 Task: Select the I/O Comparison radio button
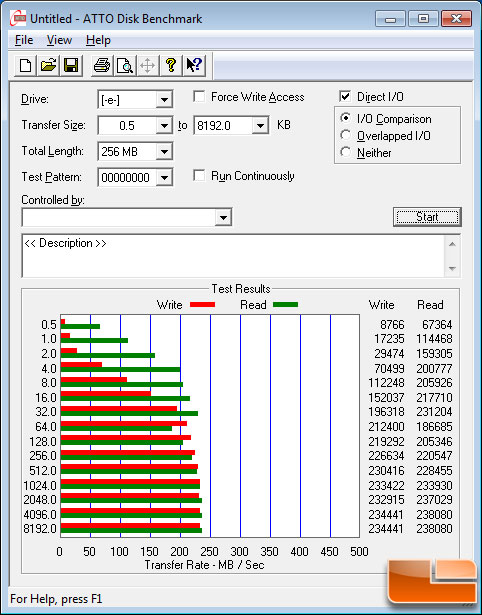(346, 118)
